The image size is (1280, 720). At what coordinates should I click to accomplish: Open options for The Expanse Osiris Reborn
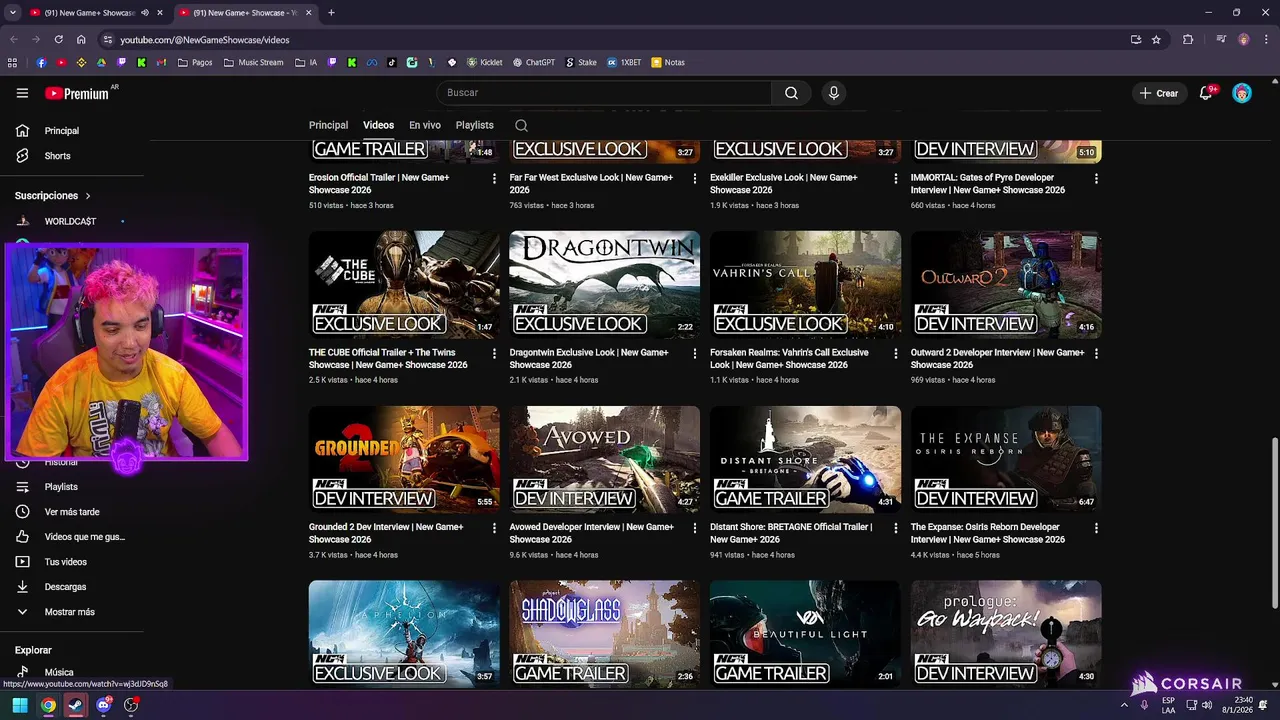1096,528
